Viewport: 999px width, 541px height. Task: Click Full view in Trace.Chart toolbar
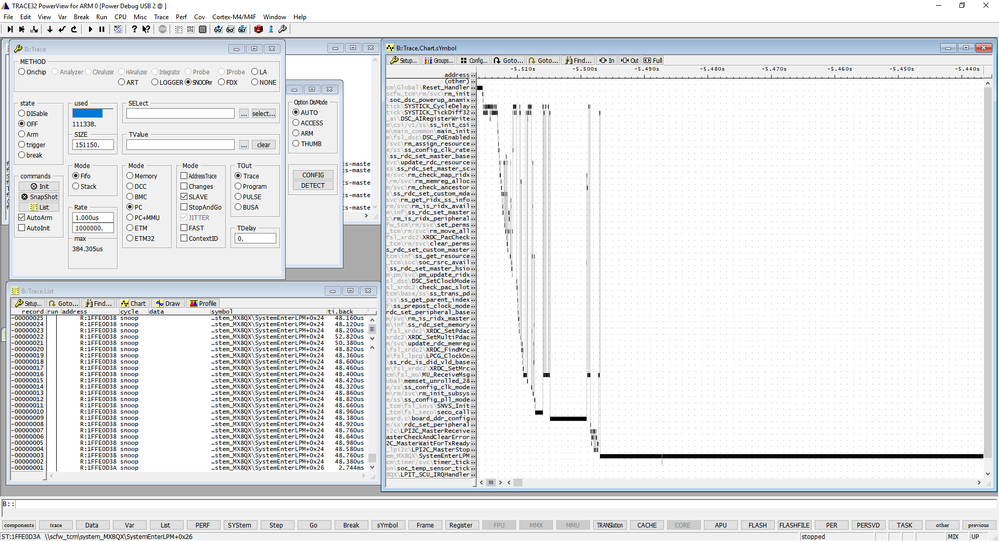click(653, 61)
